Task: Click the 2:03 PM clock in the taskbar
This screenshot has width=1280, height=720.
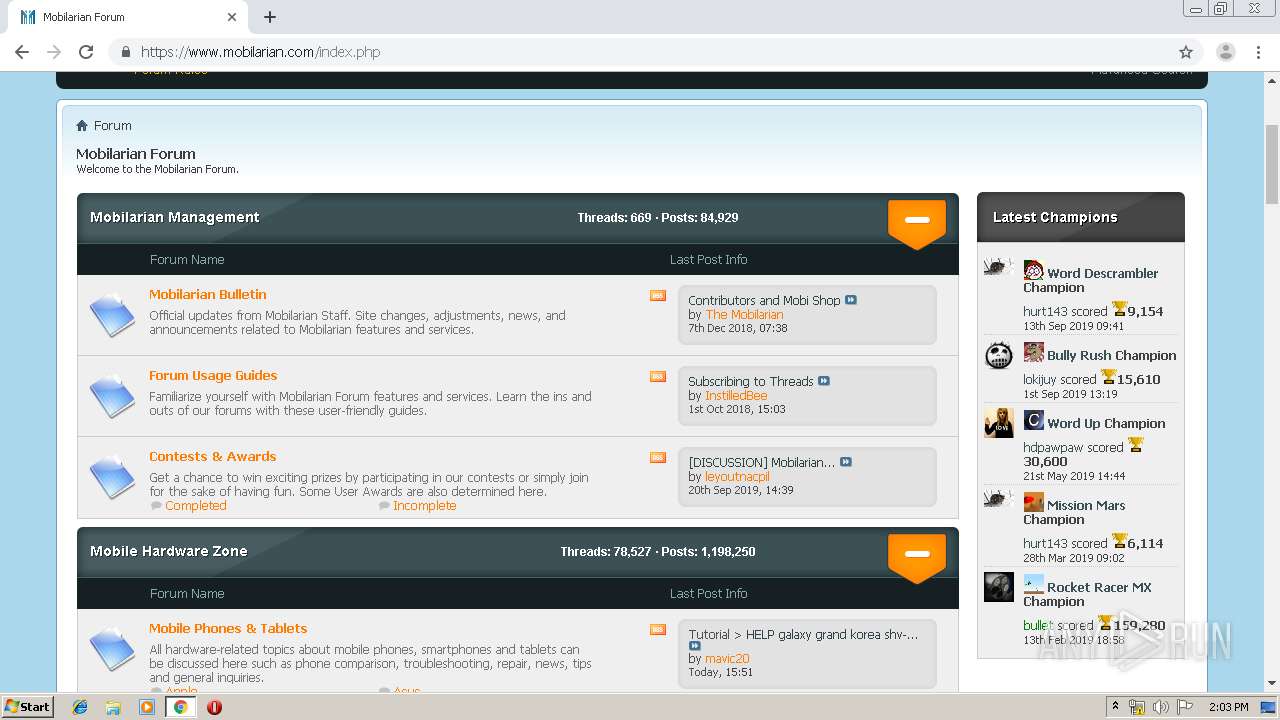Action: point(1228,707)
